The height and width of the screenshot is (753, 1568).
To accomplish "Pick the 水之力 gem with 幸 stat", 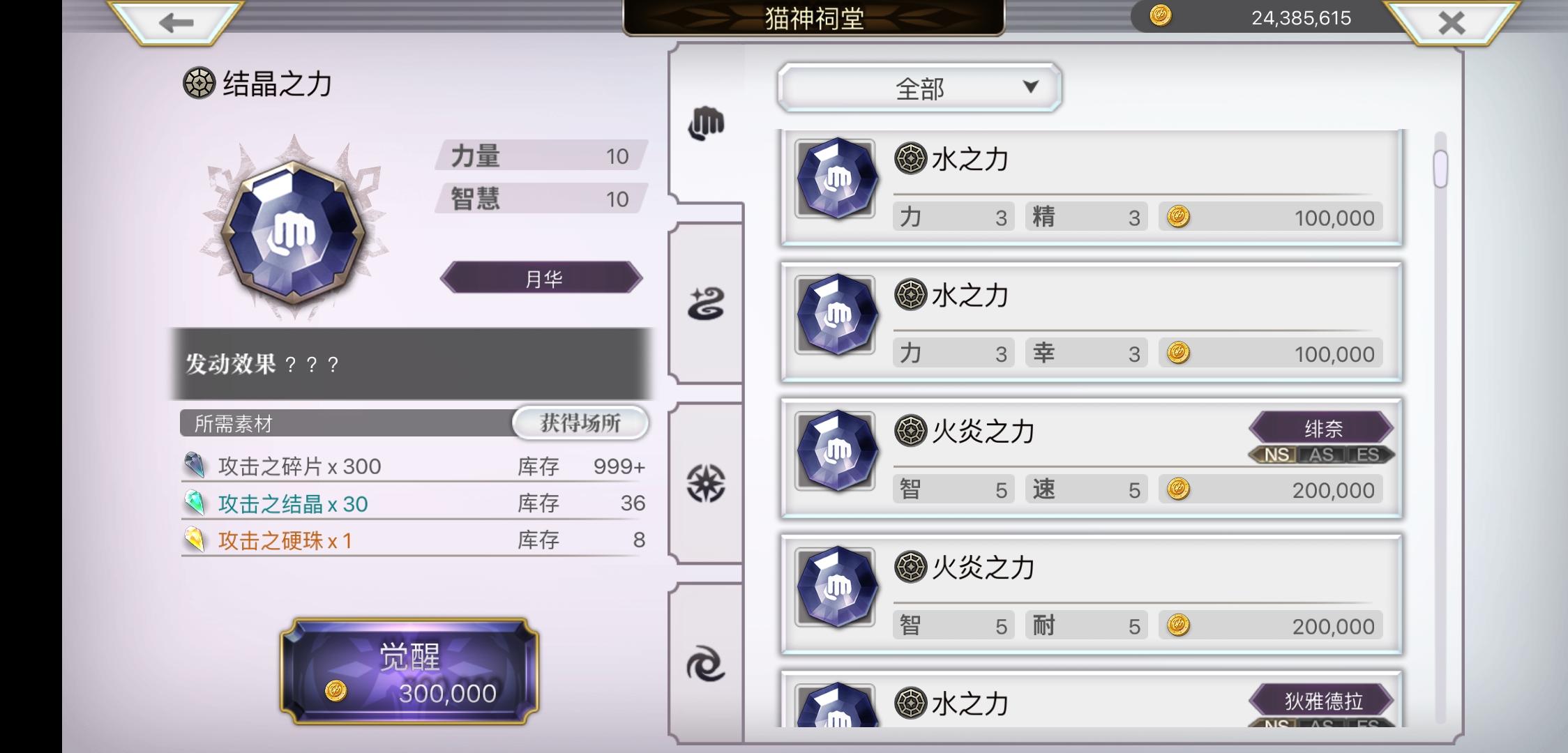I will point(1091,322).
